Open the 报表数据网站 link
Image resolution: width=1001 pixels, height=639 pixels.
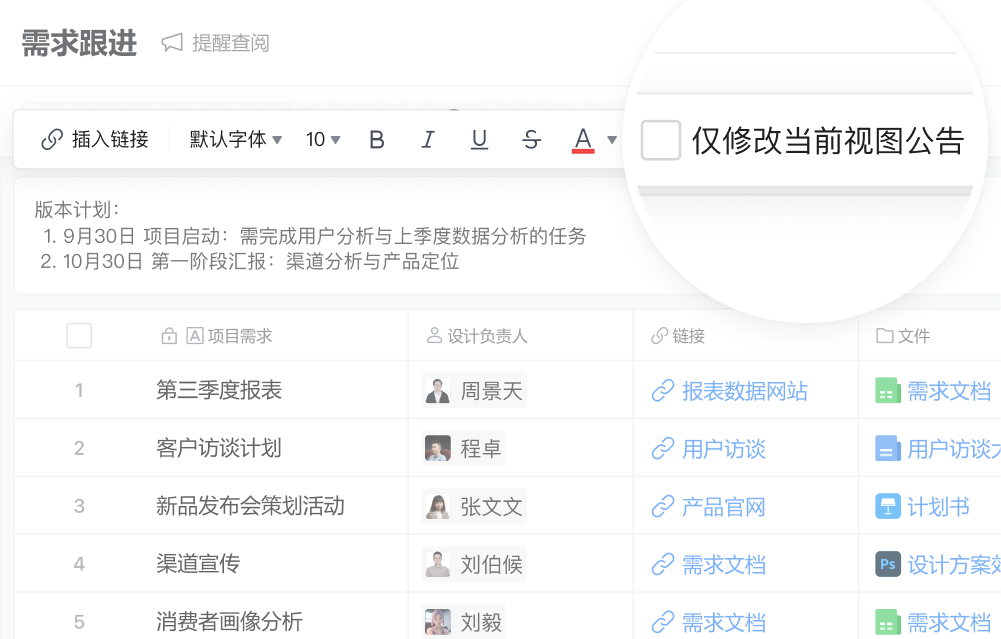click(744, 391)
